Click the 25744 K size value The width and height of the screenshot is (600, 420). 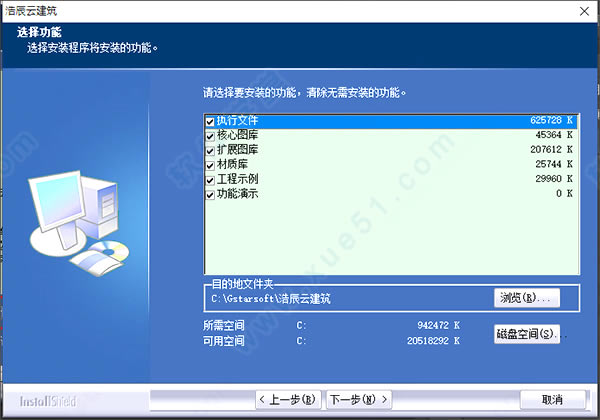(x=554, y=164)
